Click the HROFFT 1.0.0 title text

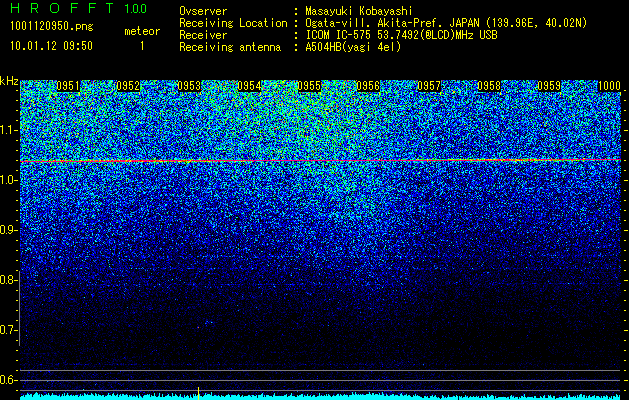point(79,8)
